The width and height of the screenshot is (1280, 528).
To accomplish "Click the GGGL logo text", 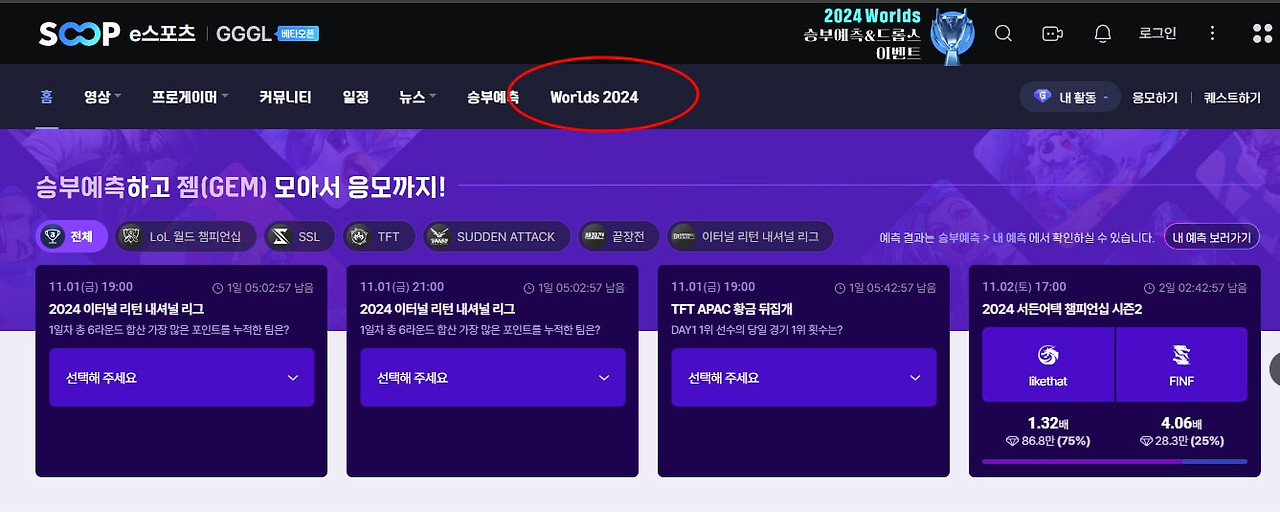I will coord(244,34).
